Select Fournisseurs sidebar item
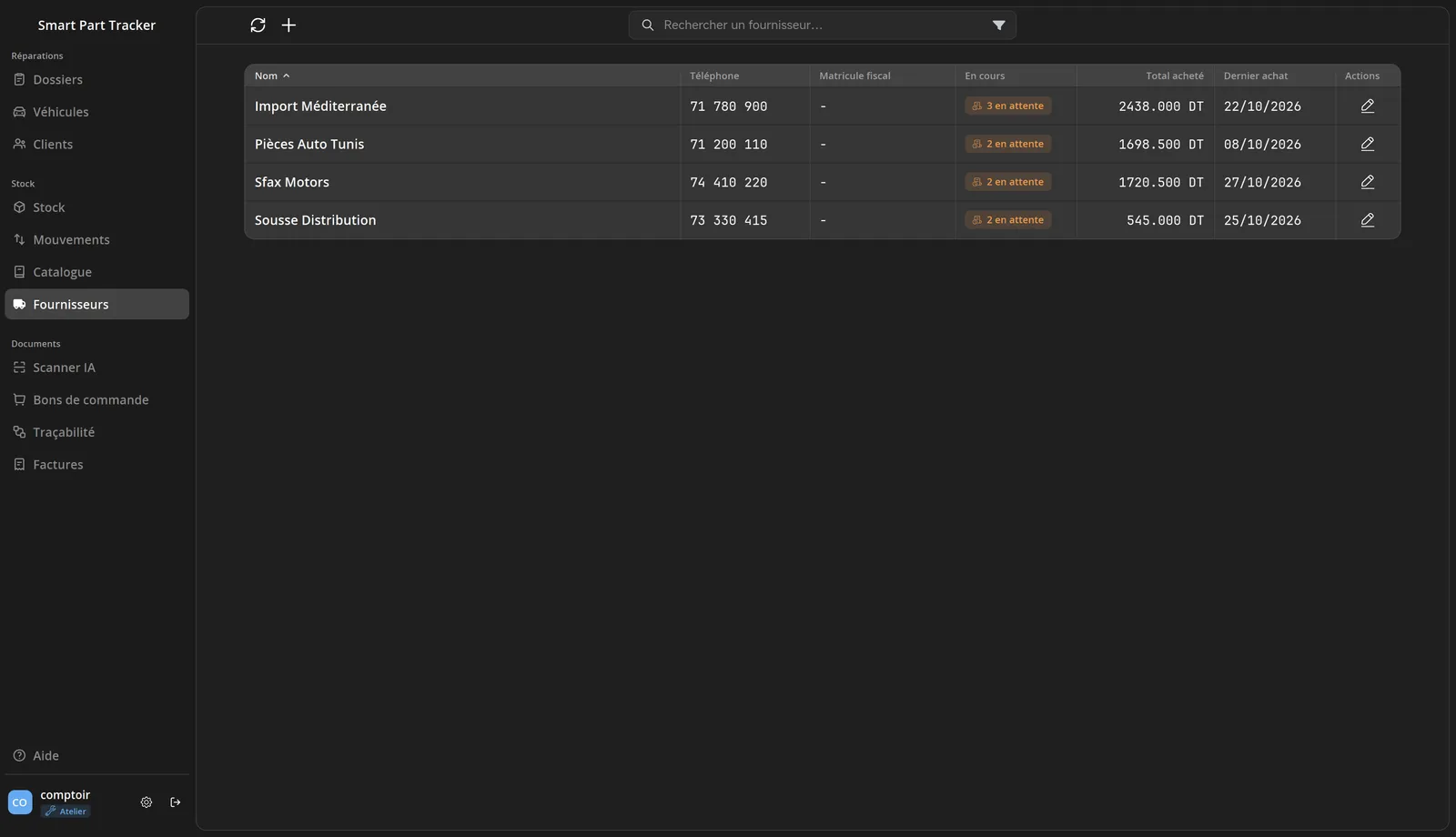 click(97, 305)
